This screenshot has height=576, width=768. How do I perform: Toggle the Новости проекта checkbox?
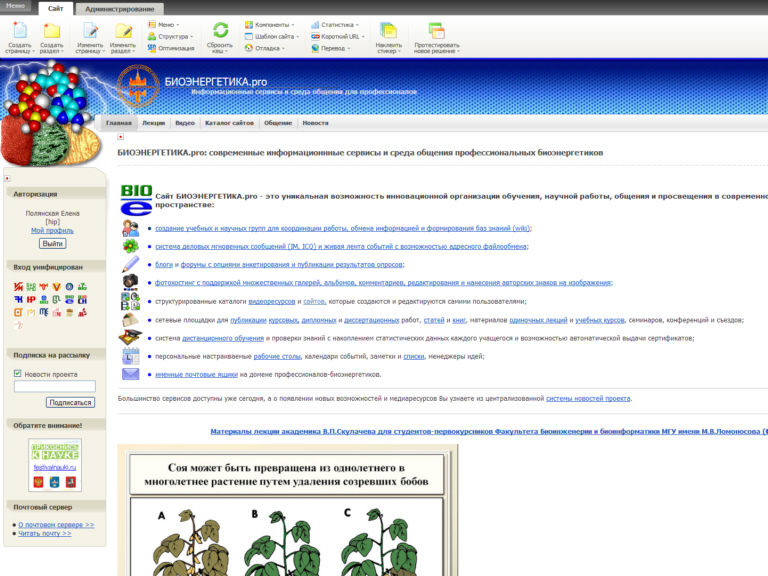pyautogui.click(x=18, y=373)
